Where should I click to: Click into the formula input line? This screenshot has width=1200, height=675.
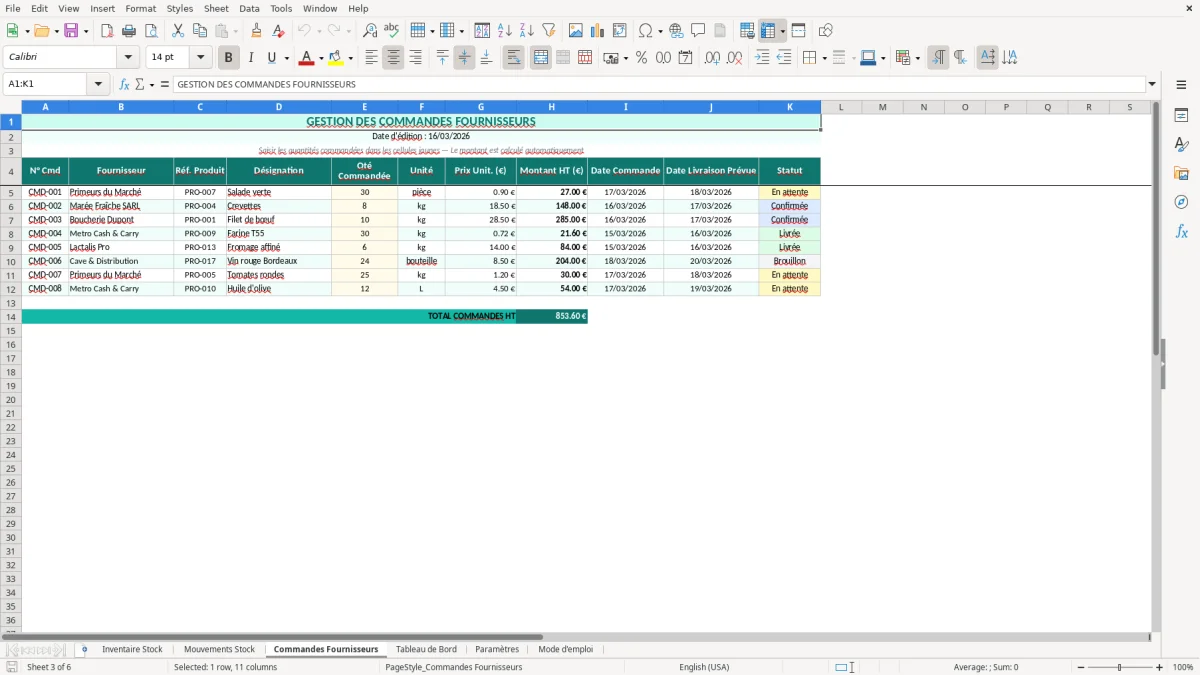point(659,85)
